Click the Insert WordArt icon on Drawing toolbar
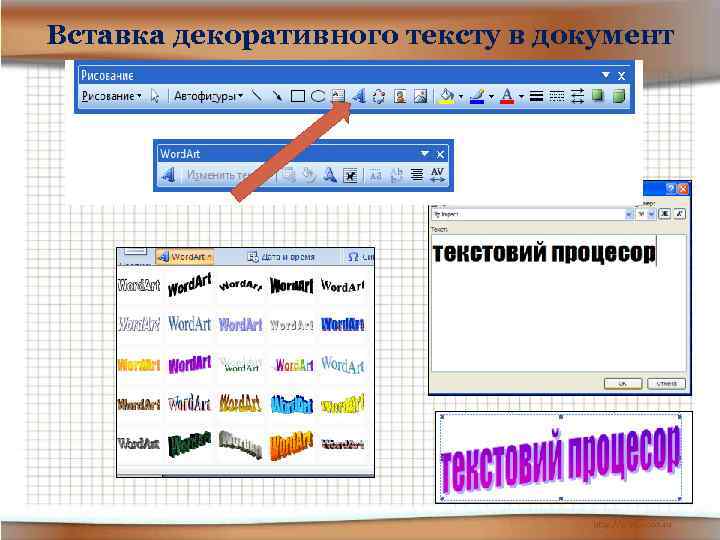The image size is (720, 540). pos(359,96)
